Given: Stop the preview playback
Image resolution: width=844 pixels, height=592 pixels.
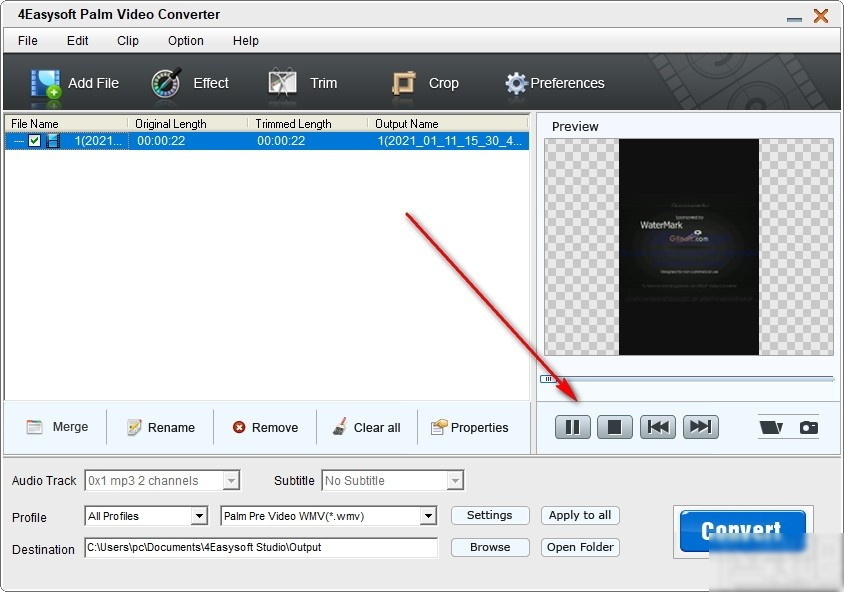Looking at the screenshot, I should 615,427.
